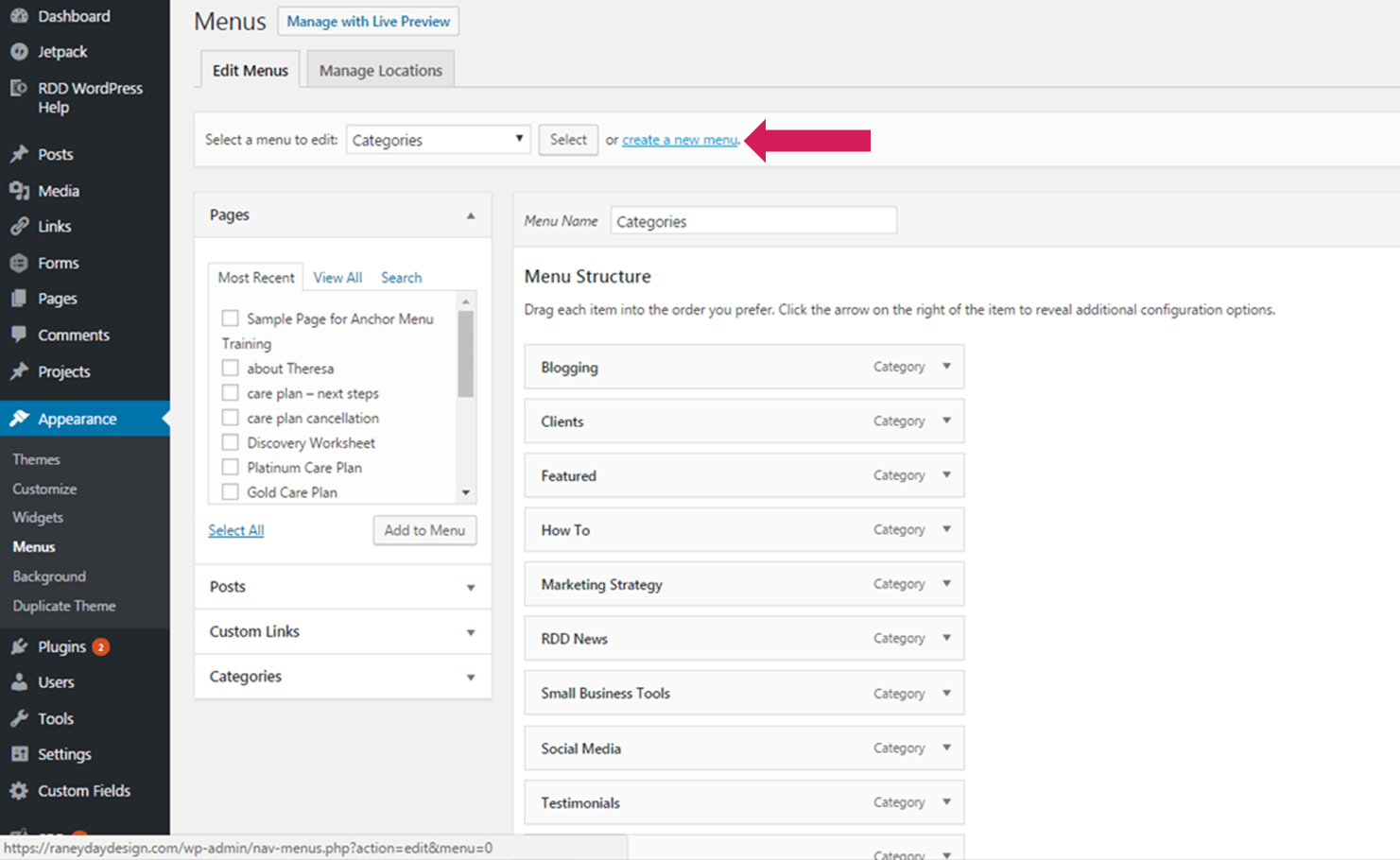Click Manage with Live Preview button
This screenshot has width=1400, height=860.
[x=369, y=21]
